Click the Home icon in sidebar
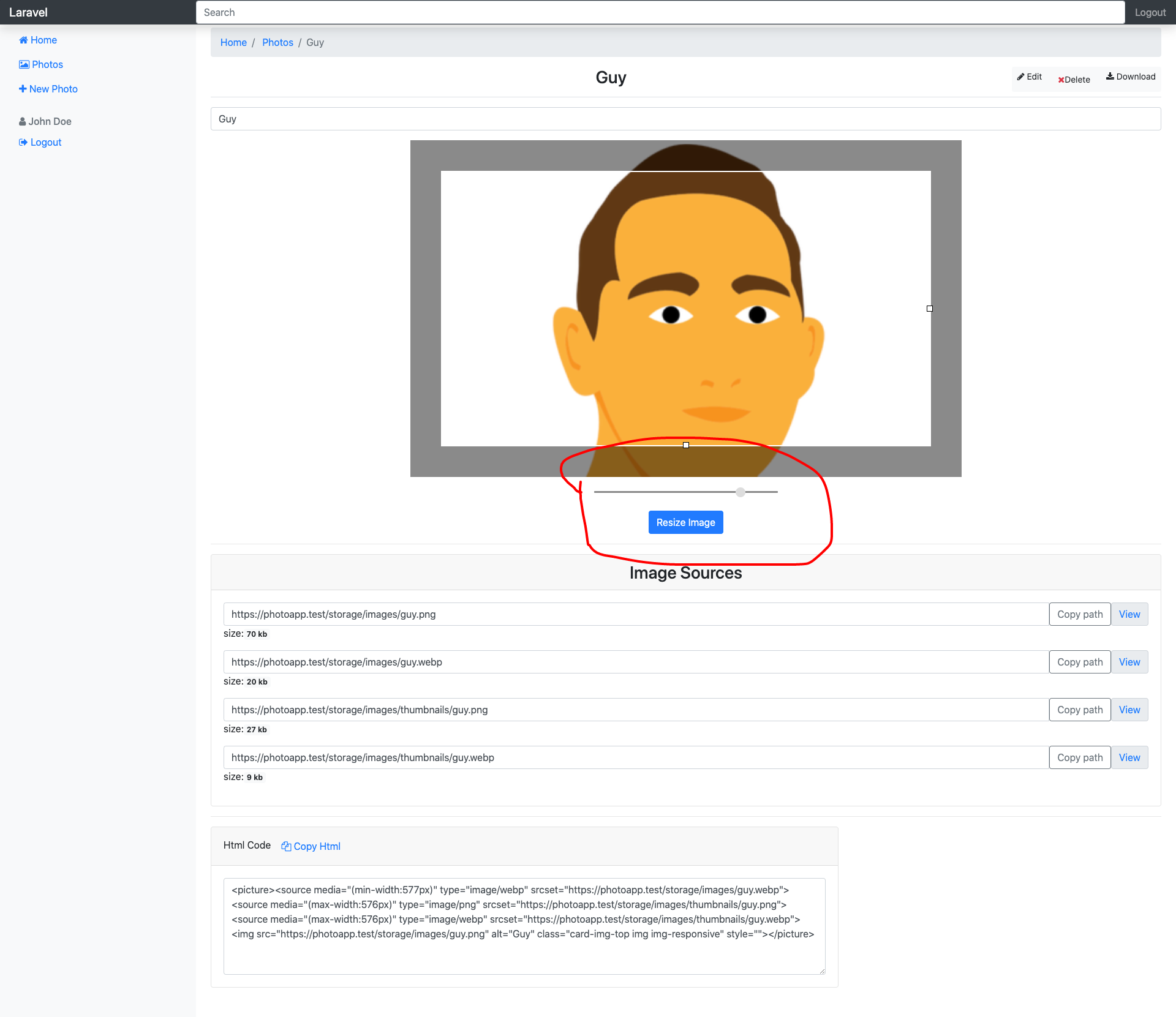 [x=23, y=40]
